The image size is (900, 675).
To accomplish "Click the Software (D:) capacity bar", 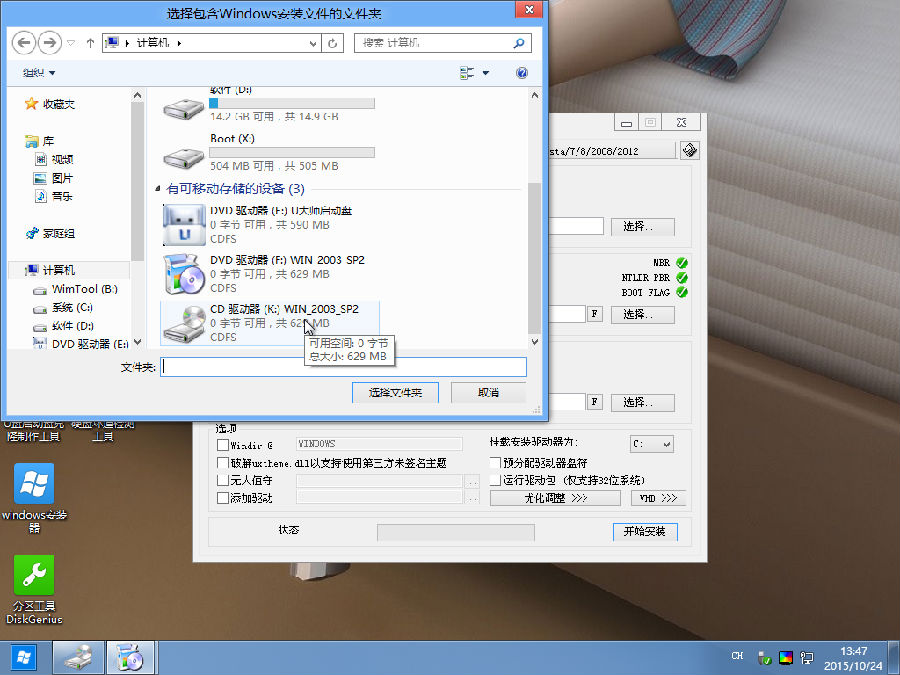I will [292, 103].
